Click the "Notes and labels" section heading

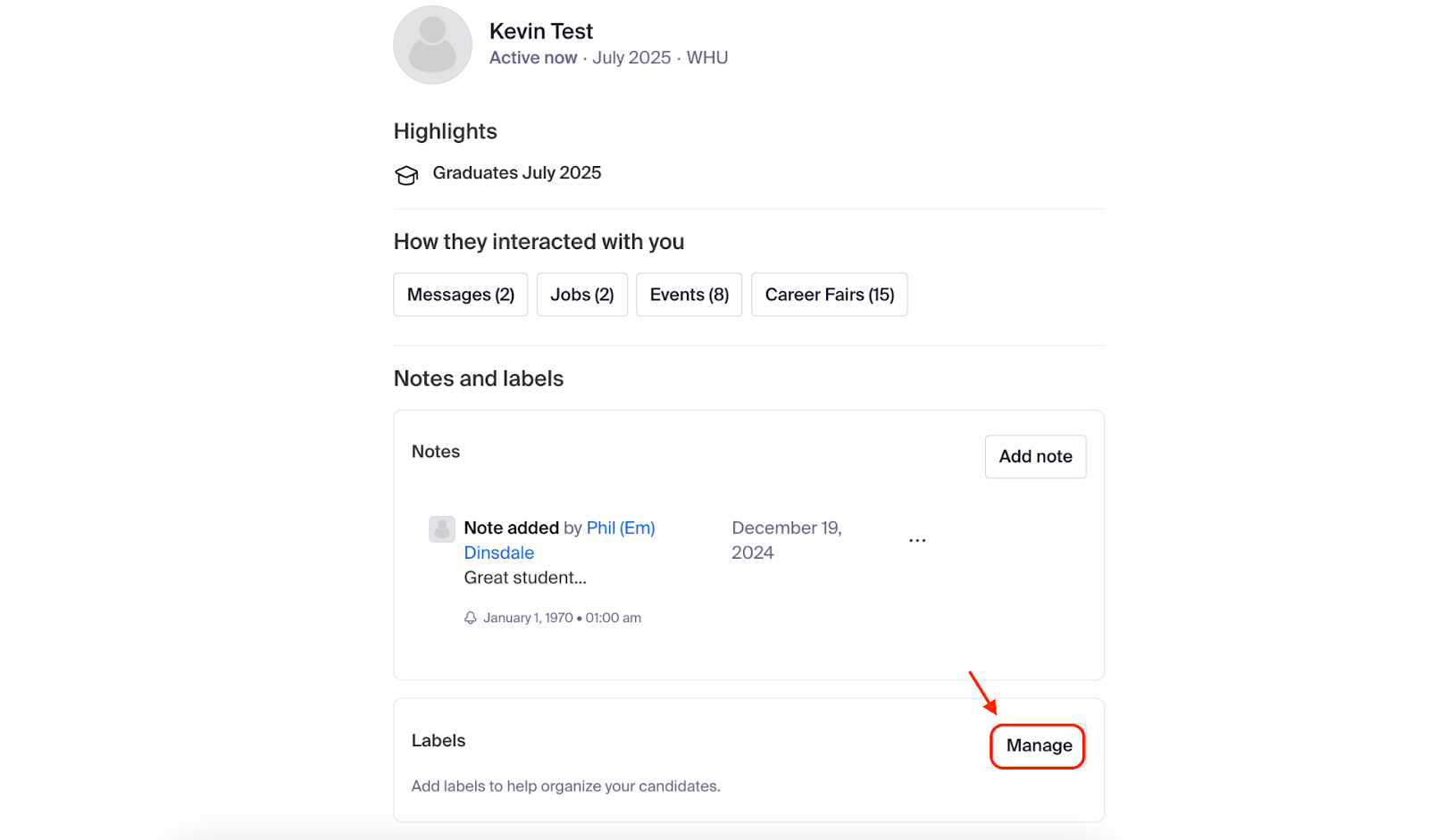pyautogui.click(x=479, y=378)
